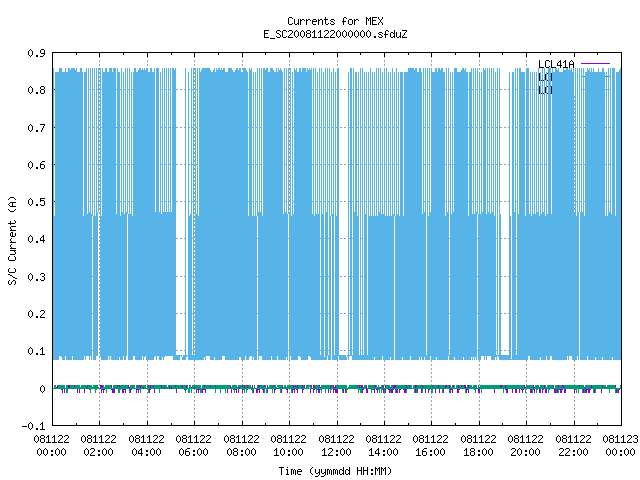Select the x-axis time label '14:00'
Viewport: 640px width, 480px height.
[x=383, y=452]
